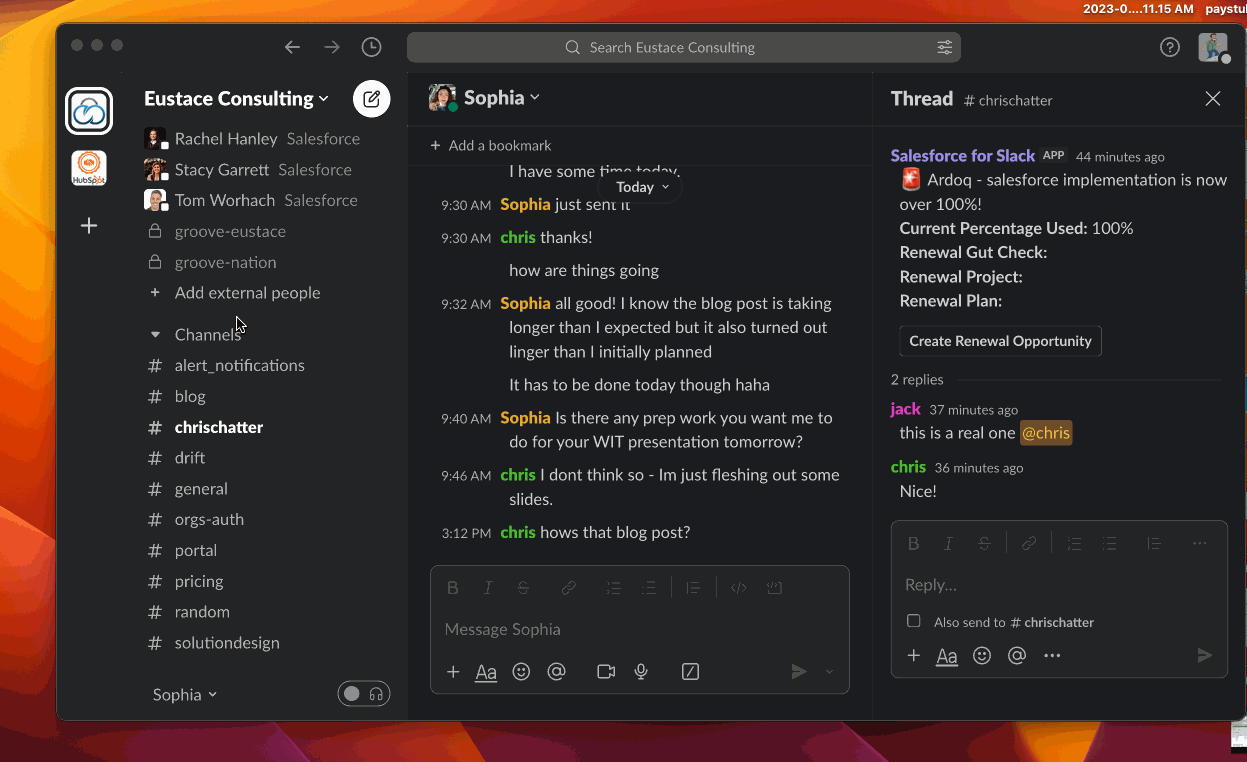Image resolution: width=1247 pixels, height=762 pixels.
Task: Open the Eustace Consulting workspace menu
Action: 236,98
